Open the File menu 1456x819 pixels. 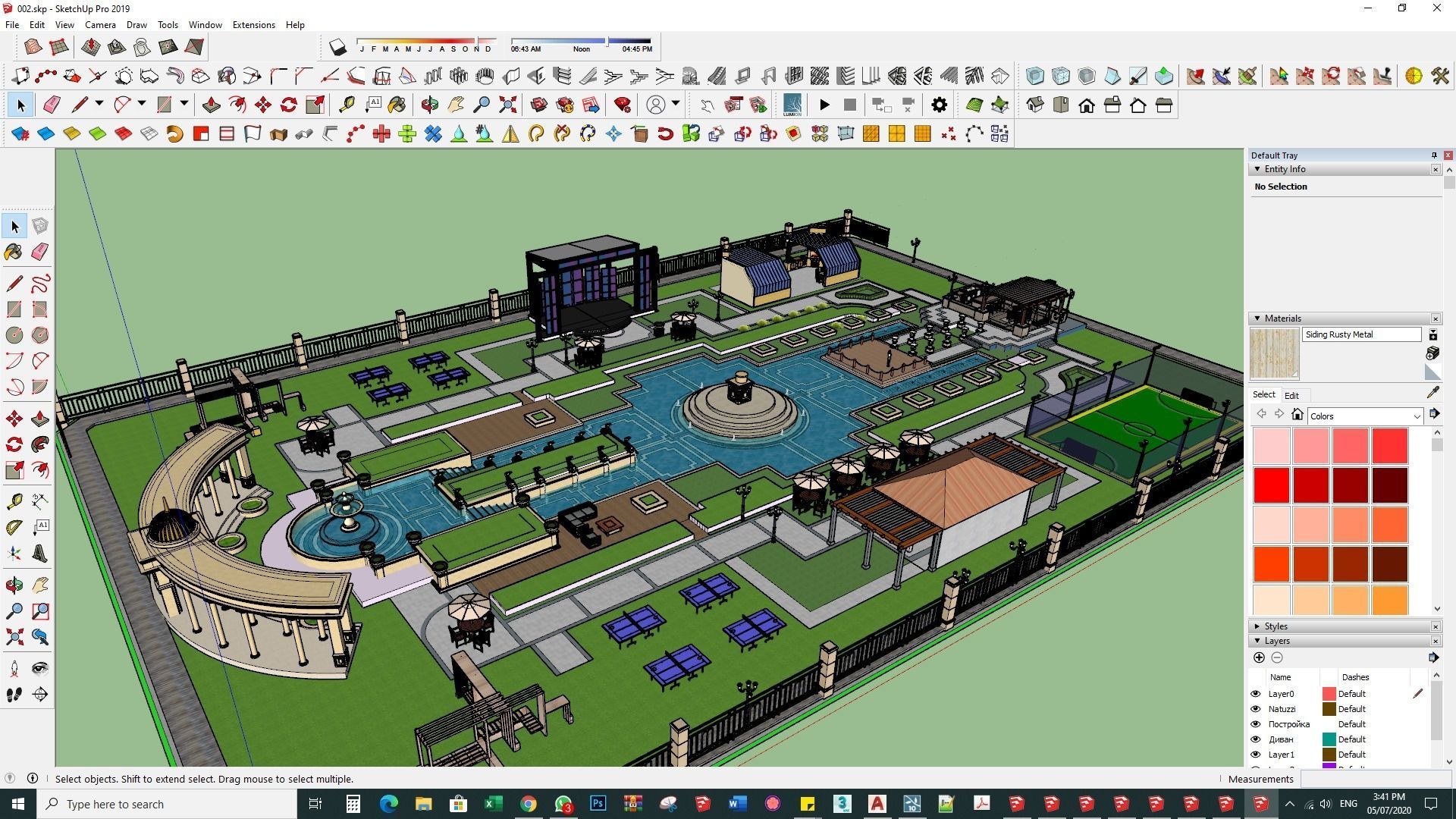(x=12, y=24)
